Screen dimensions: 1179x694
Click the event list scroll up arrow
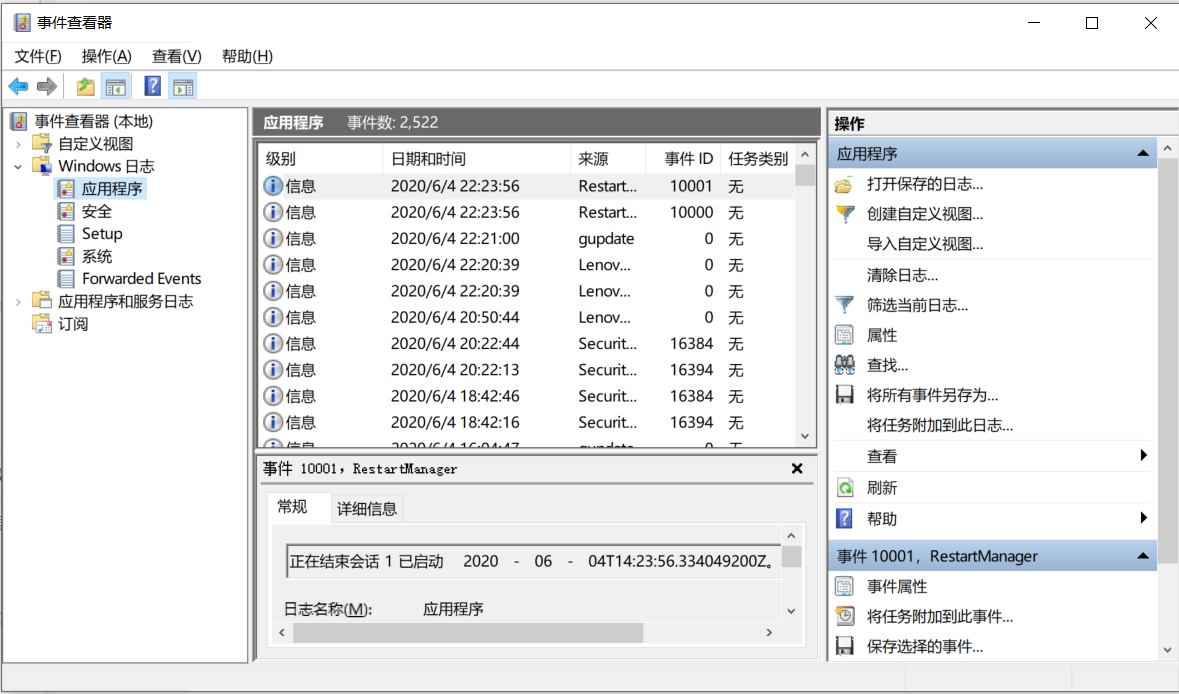805,154
